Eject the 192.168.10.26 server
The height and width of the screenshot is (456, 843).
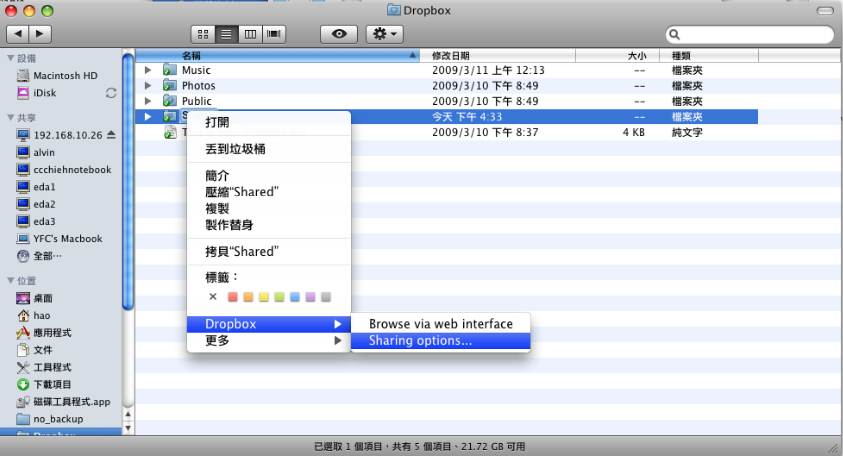point(111,134)
